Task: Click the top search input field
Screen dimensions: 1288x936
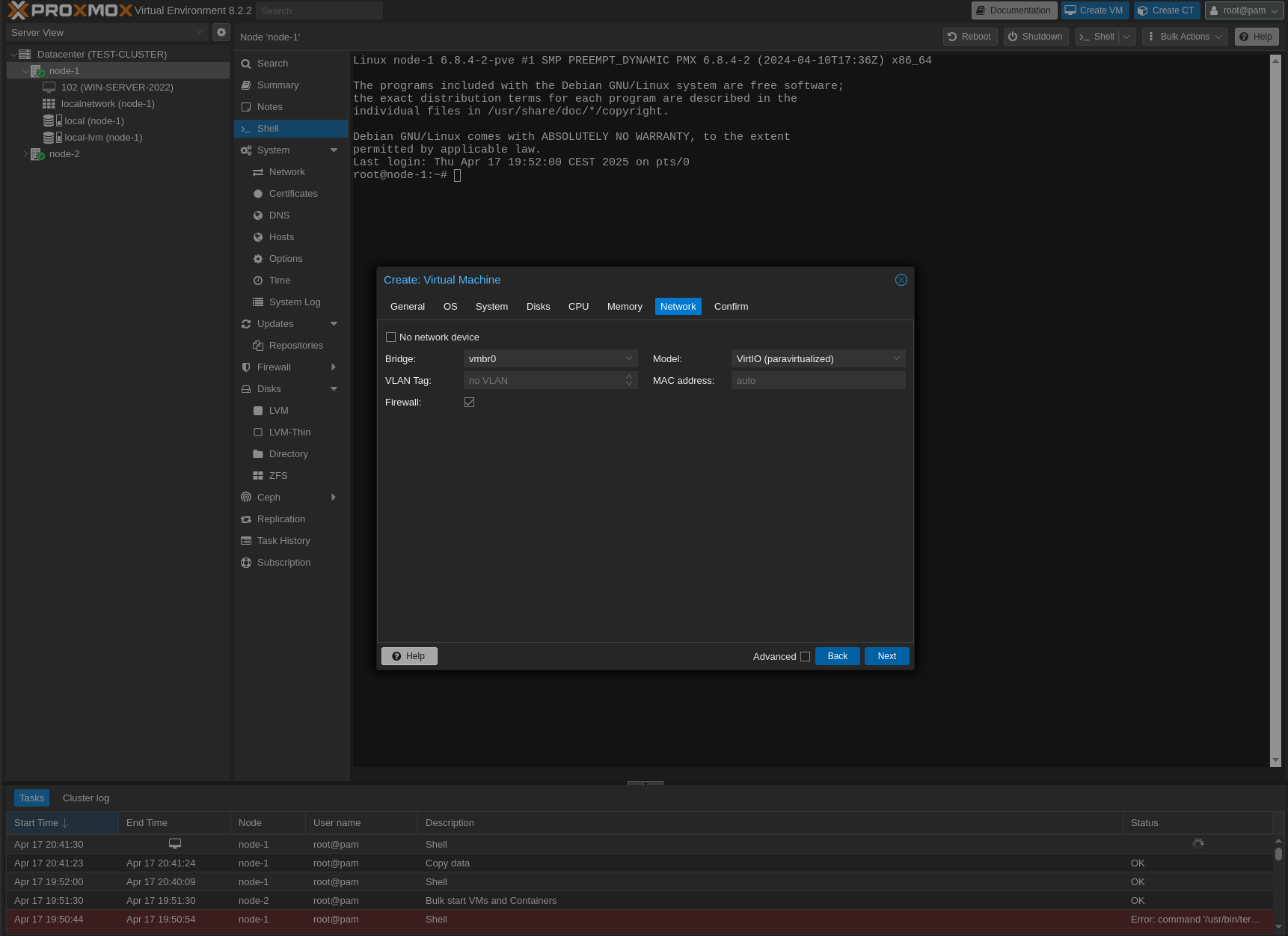Action: [319, 10]
